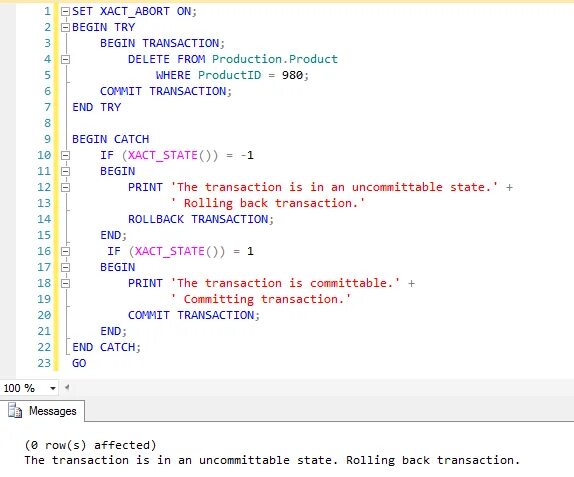Click 'COMMIT TRANSACTION;' on line 6
The width and height of the screenshot is (574, 477).
pos(166,91)
